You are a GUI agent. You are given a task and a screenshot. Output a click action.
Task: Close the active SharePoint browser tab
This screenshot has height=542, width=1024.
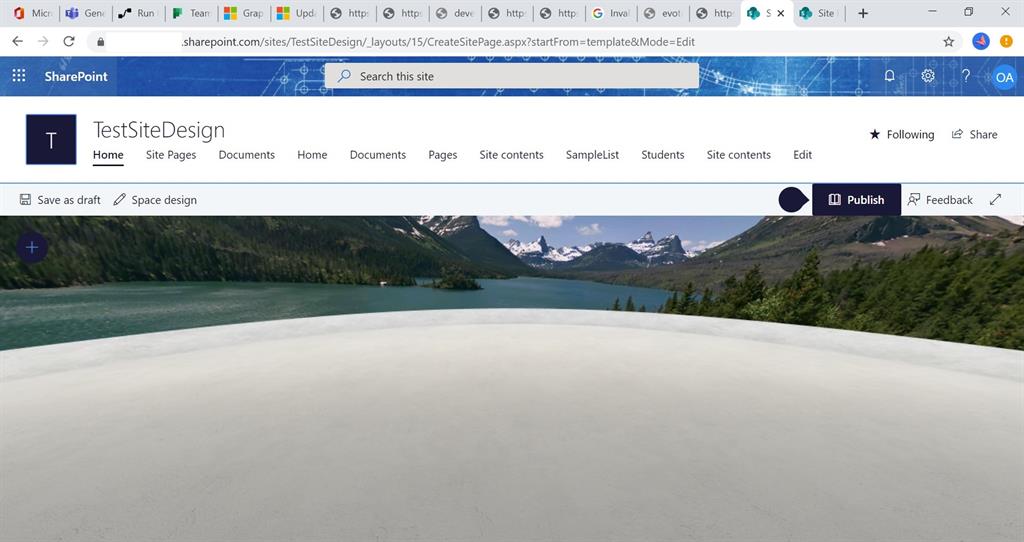[780, 13]
